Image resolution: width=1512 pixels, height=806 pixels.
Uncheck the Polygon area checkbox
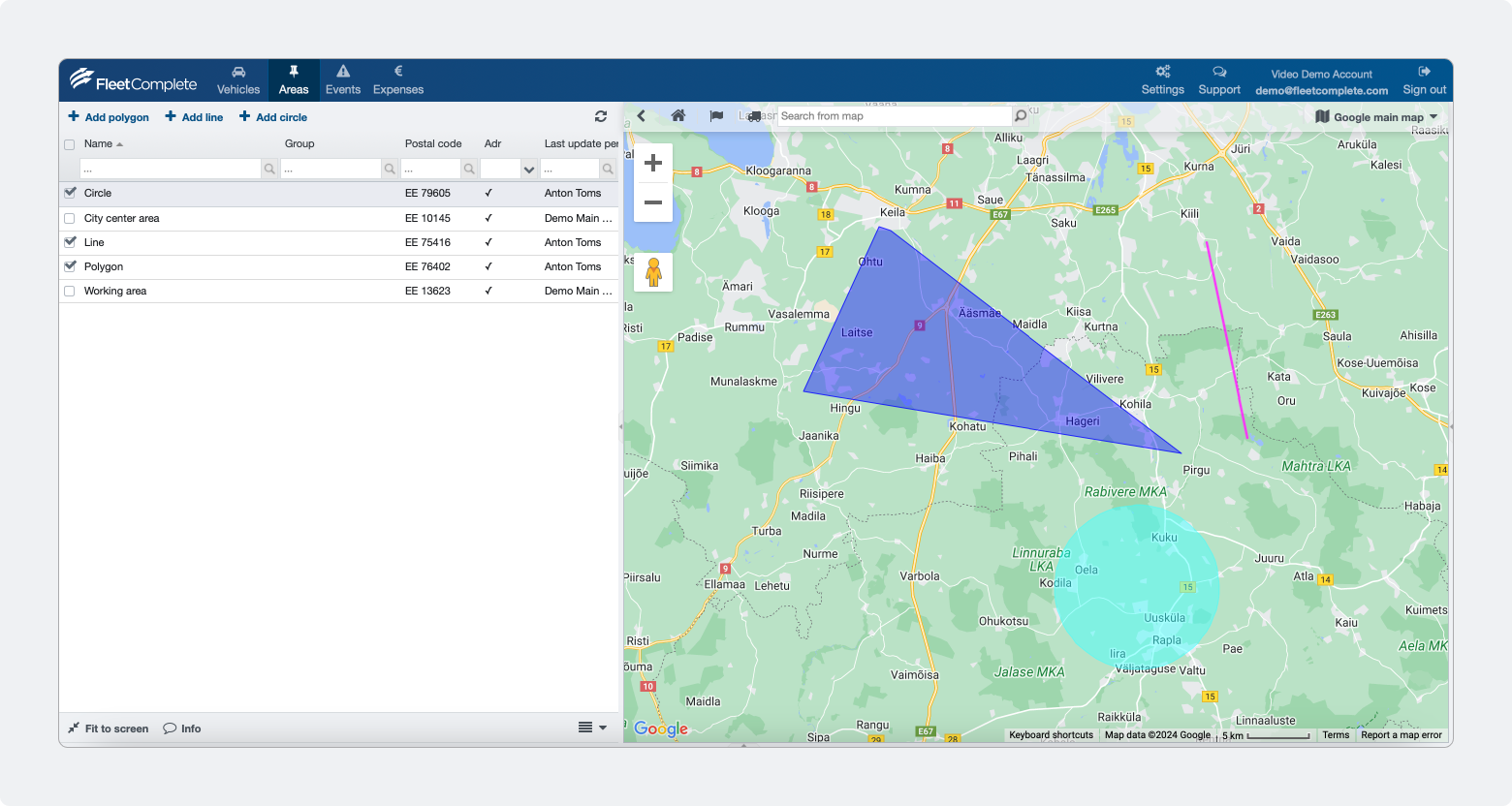[70, 266]
